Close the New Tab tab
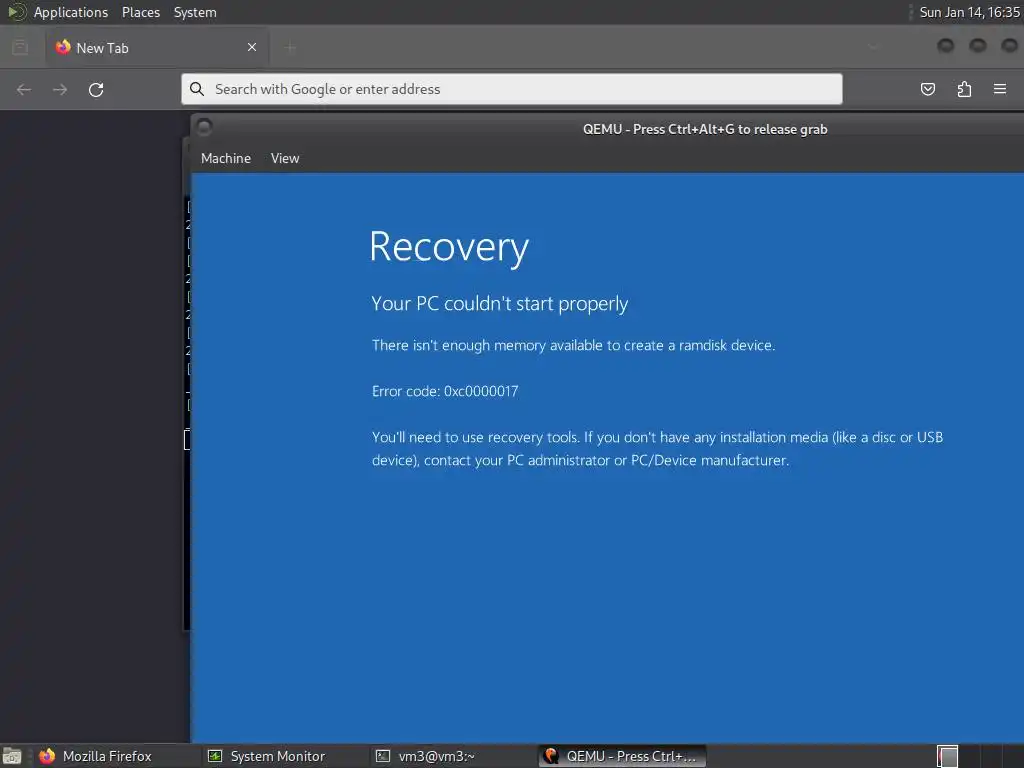The width and height of the screenshot is (1024, 768). tap(252, 47)
